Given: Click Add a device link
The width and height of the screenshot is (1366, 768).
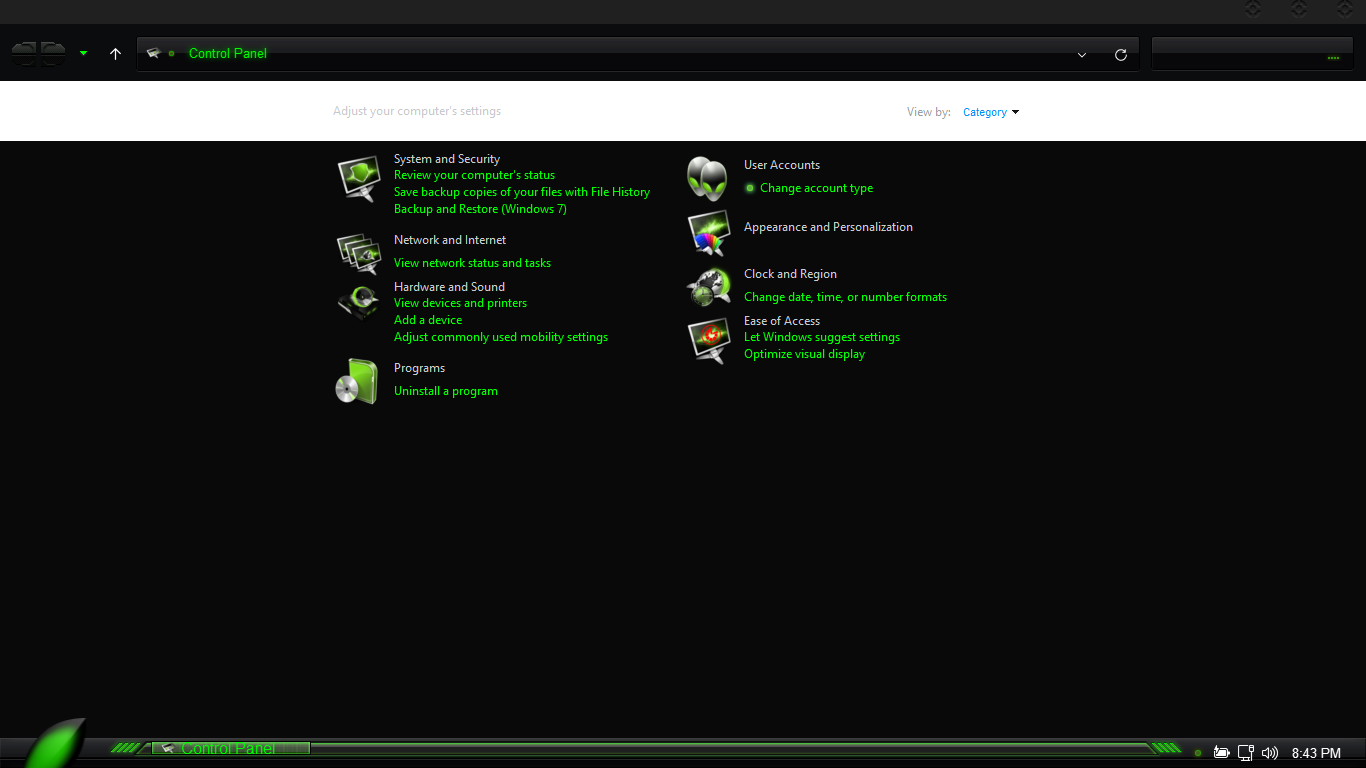Looking at the screenshot, I should pos(428,320).
